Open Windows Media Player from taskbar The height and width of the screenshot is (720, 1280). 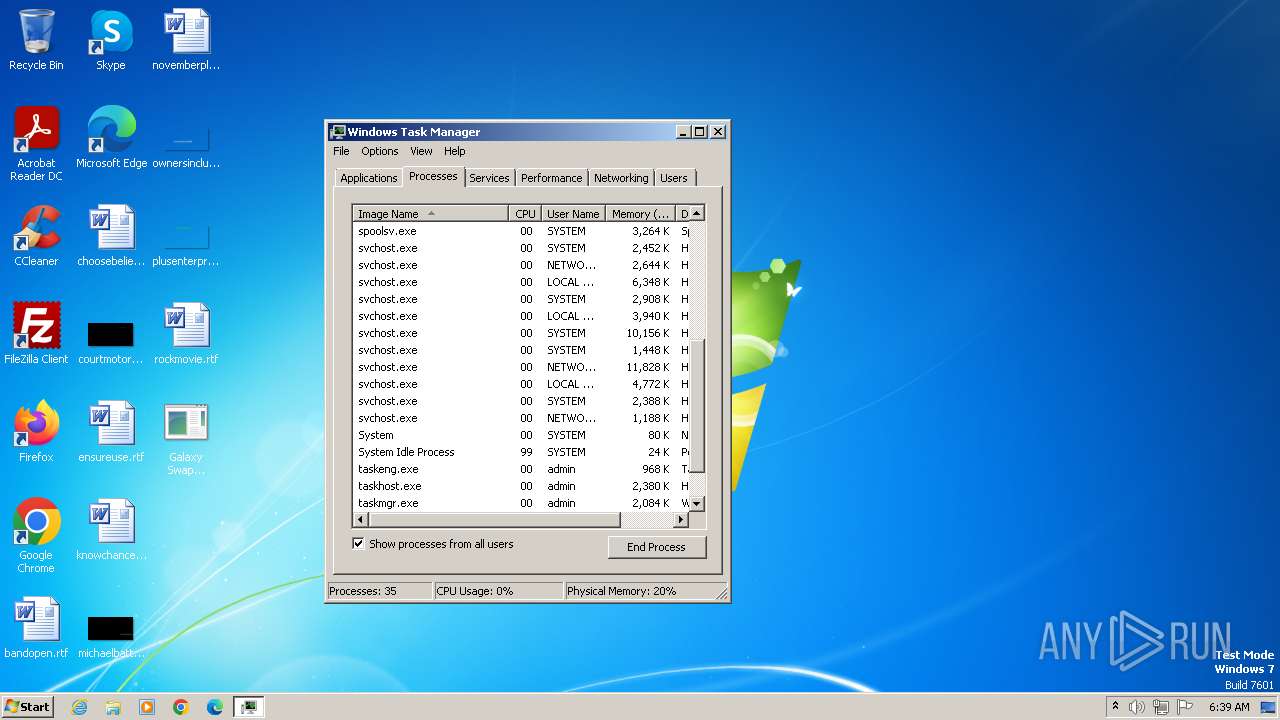(147, 707)
